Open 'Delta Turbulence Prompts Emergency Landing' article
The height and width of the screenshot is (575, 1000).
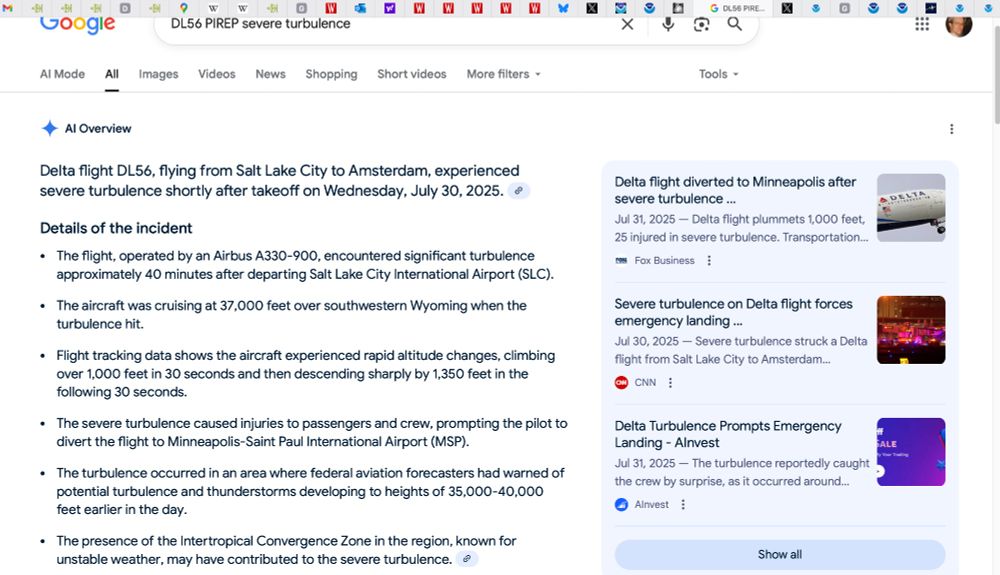(x=728, y=434)
